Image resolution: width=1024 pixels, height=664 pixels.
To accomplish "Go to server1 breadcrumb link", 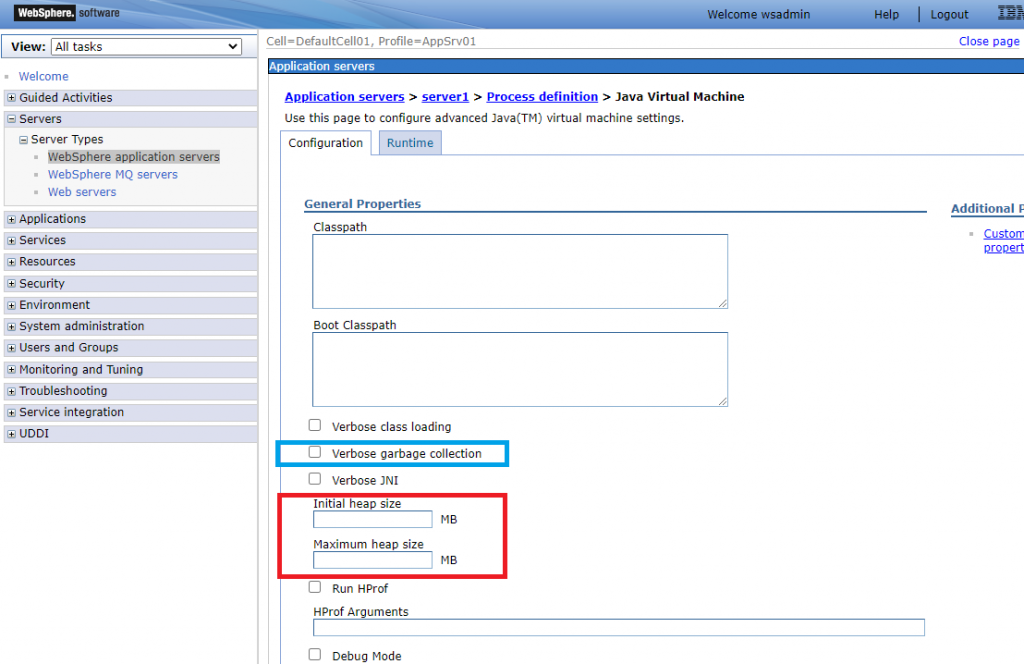I will tap(445, 97).
